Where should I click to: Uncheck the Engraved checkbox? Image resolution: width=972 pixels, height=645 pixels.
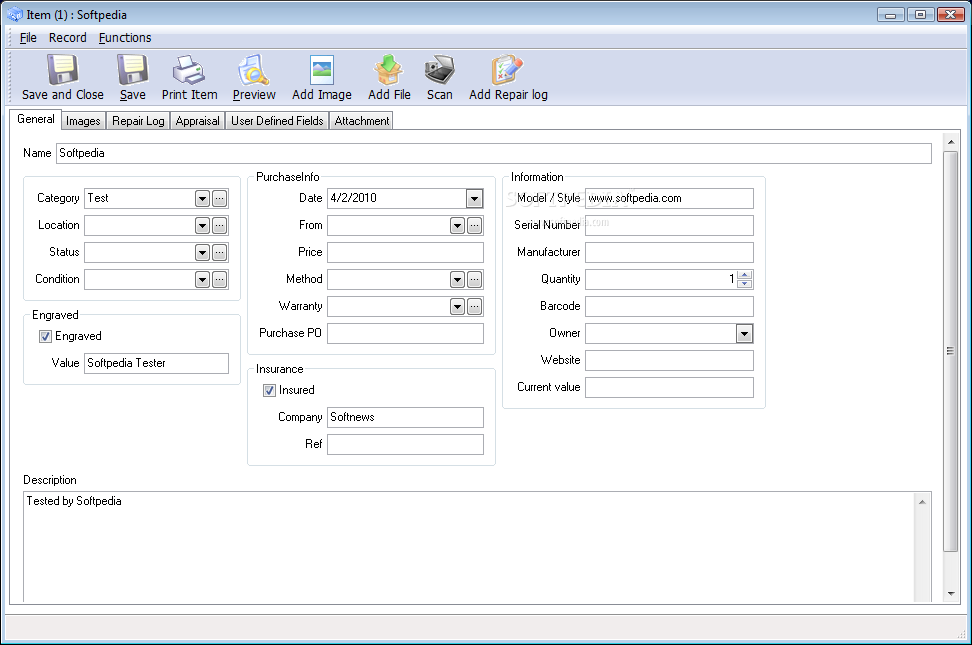click(45, 336)
